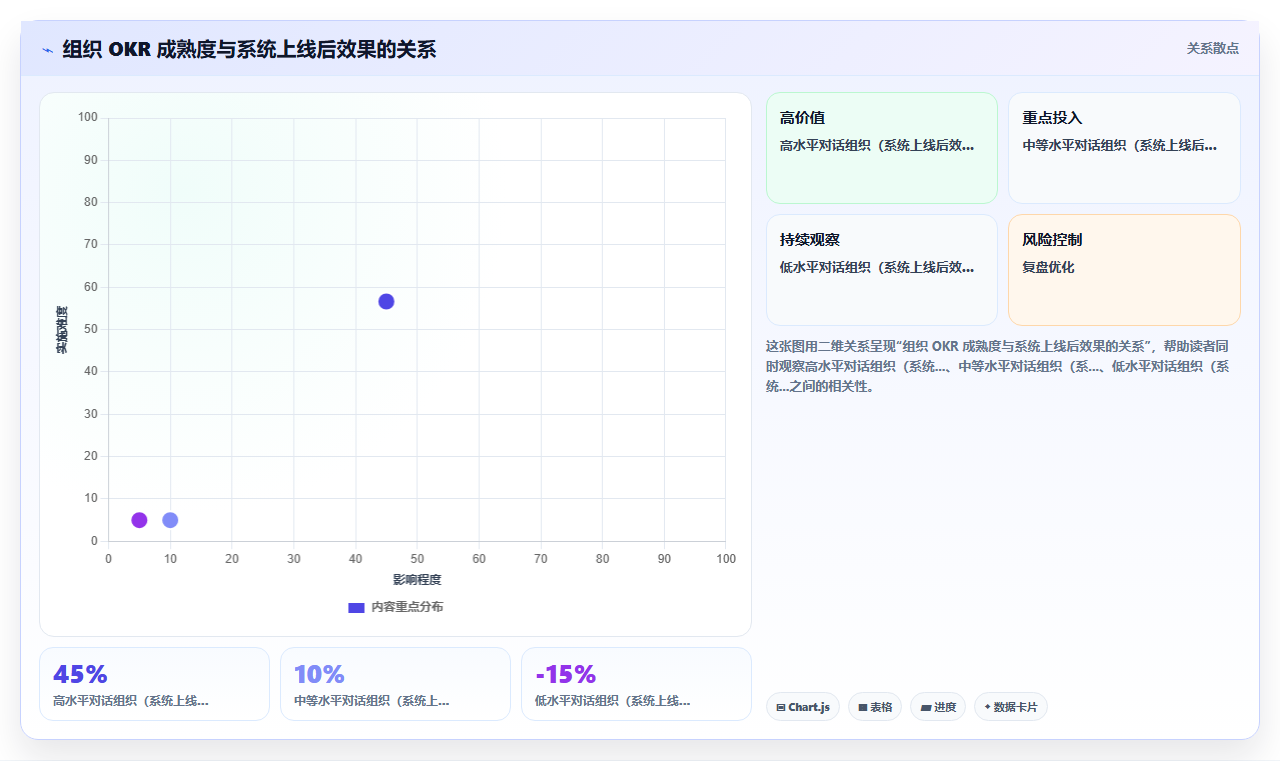Select the 表格 tag button

click(875, 707)
